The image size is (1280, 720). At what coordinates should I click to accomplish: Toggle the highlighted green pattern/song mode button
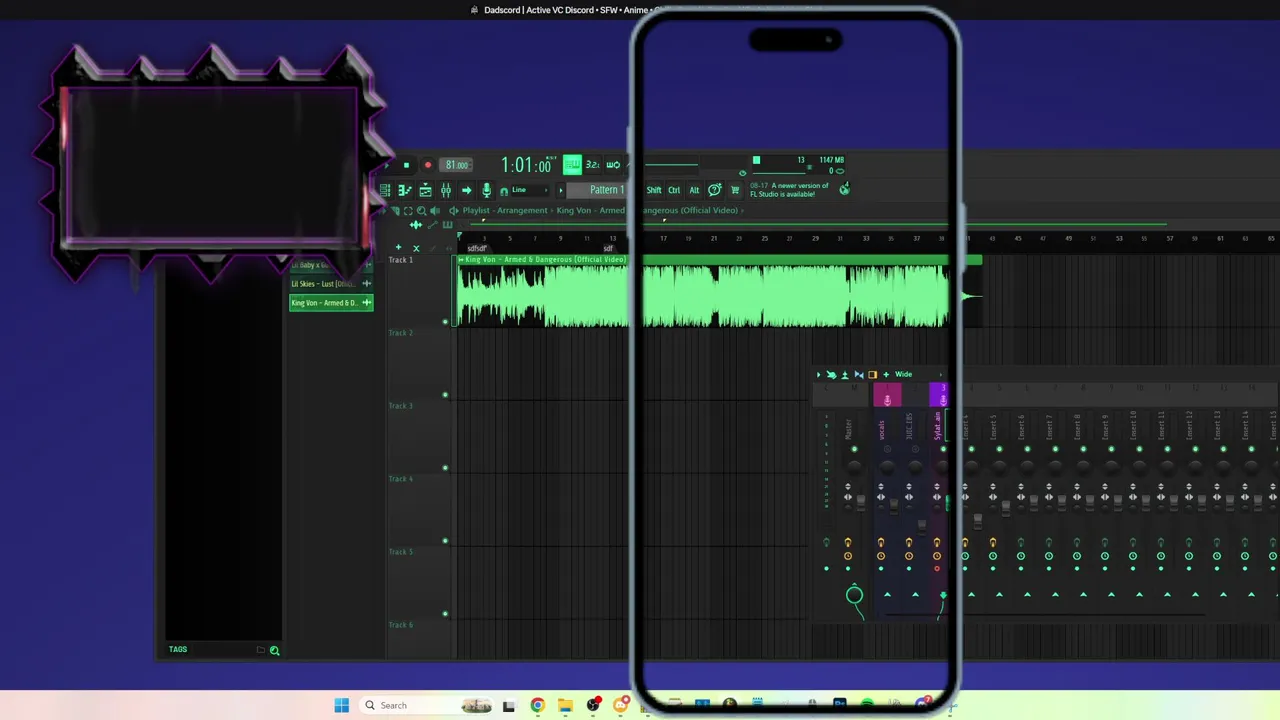point(572,165)
